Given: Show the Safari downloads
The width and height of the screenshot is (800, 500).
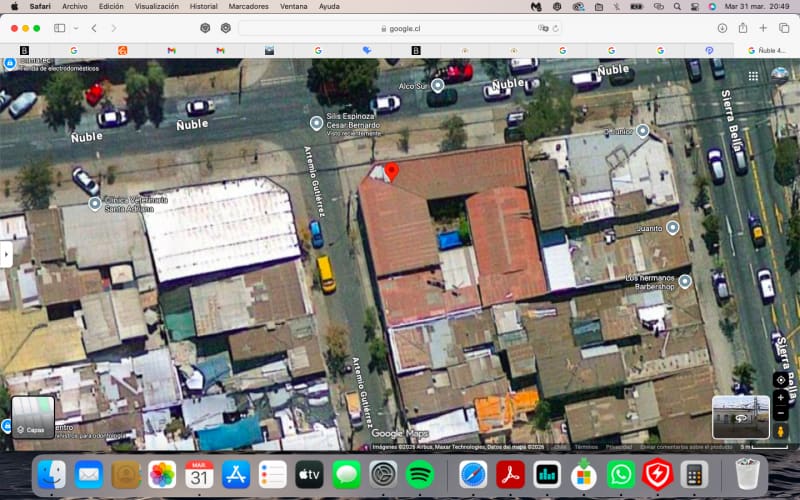Looking at the screenshot, I should click(x=722, y=28).
